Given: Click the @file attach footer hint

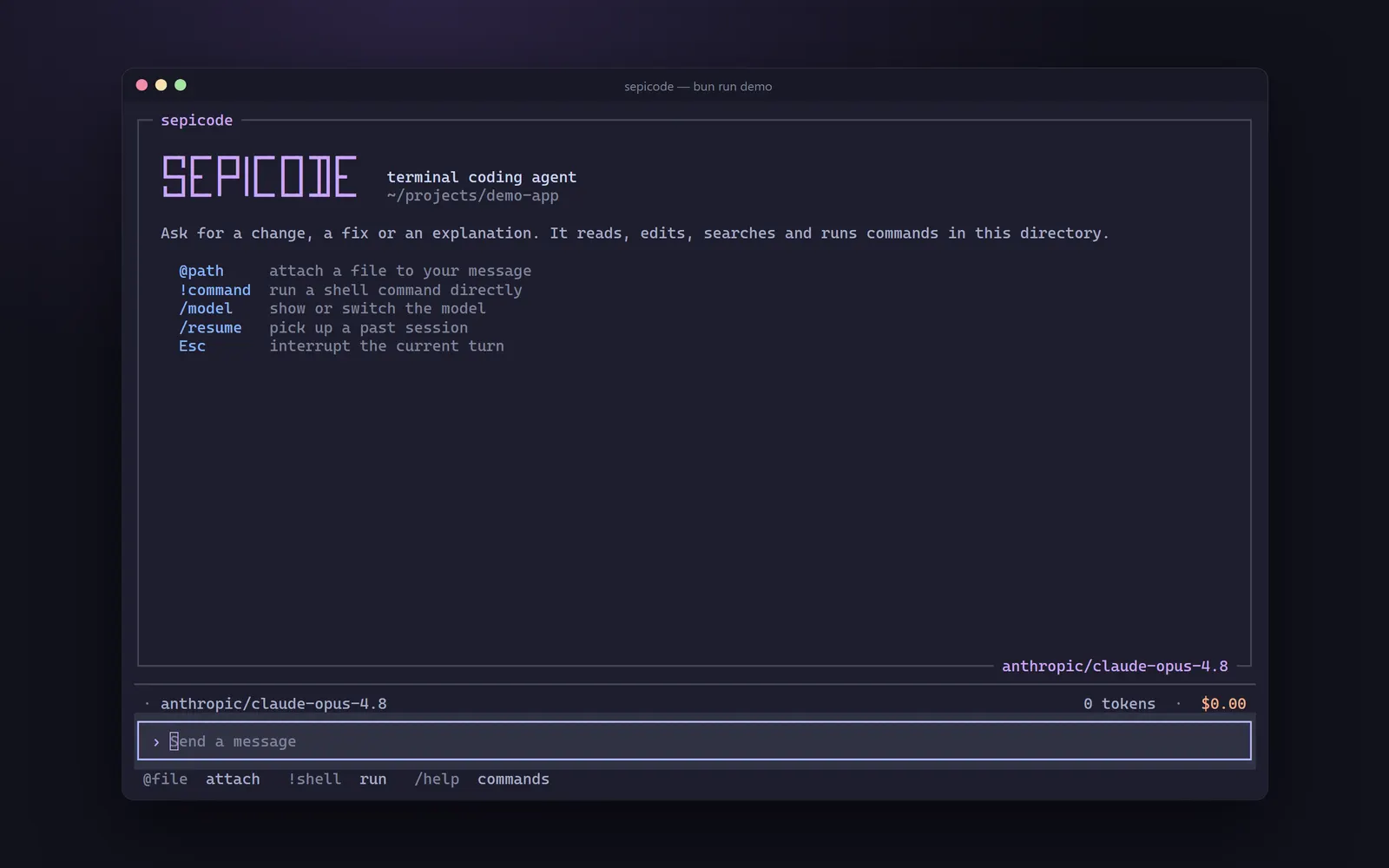Looking at the screenshot, I should (201, 779).
